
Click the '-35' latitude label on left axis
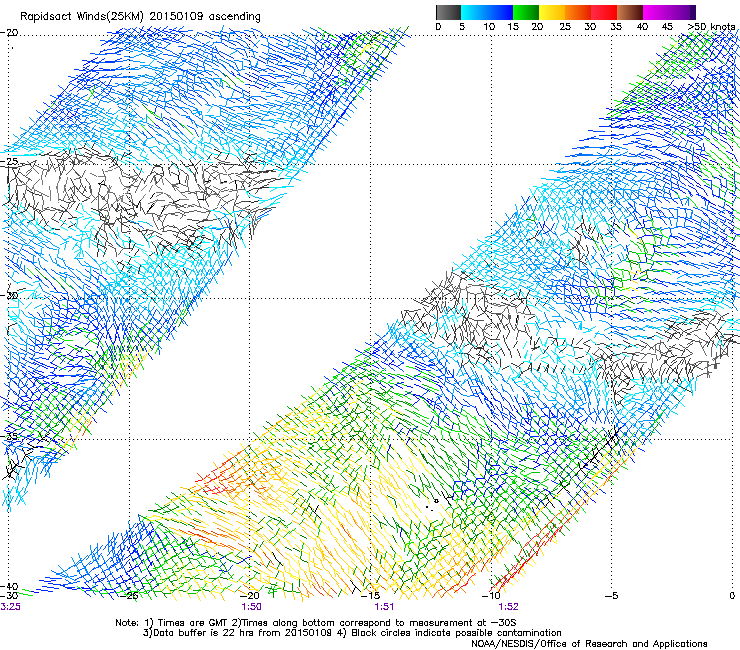(x=9, y=436)
